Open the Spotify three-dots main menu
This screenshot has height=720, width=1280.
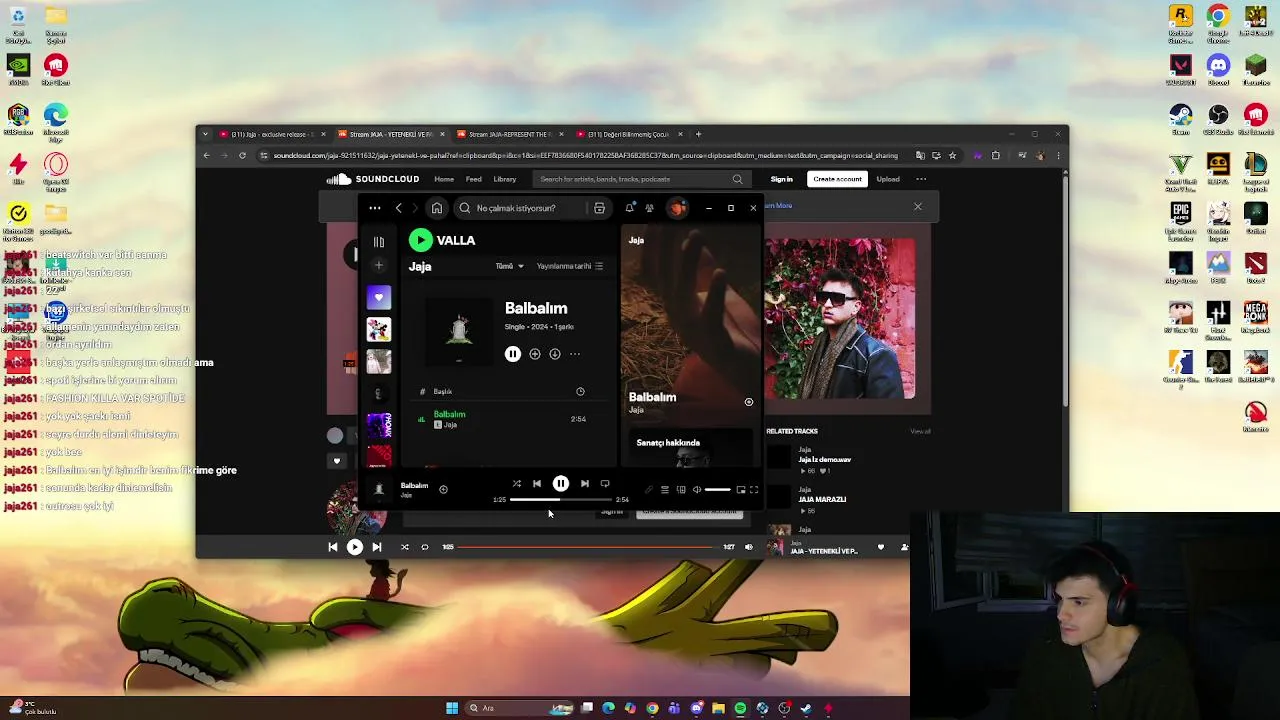click(x=375, y=208)
